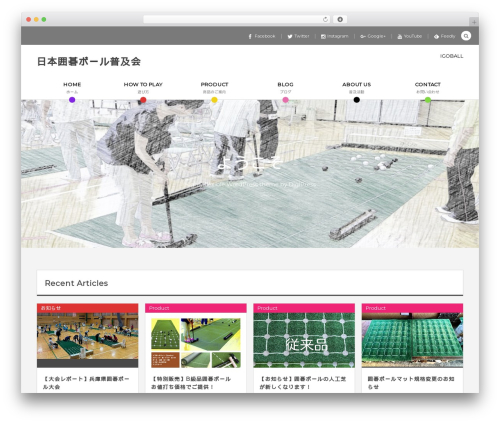Open a new browser tab with plus
Screen dimensions: 500x423
[x=474, y=22]
